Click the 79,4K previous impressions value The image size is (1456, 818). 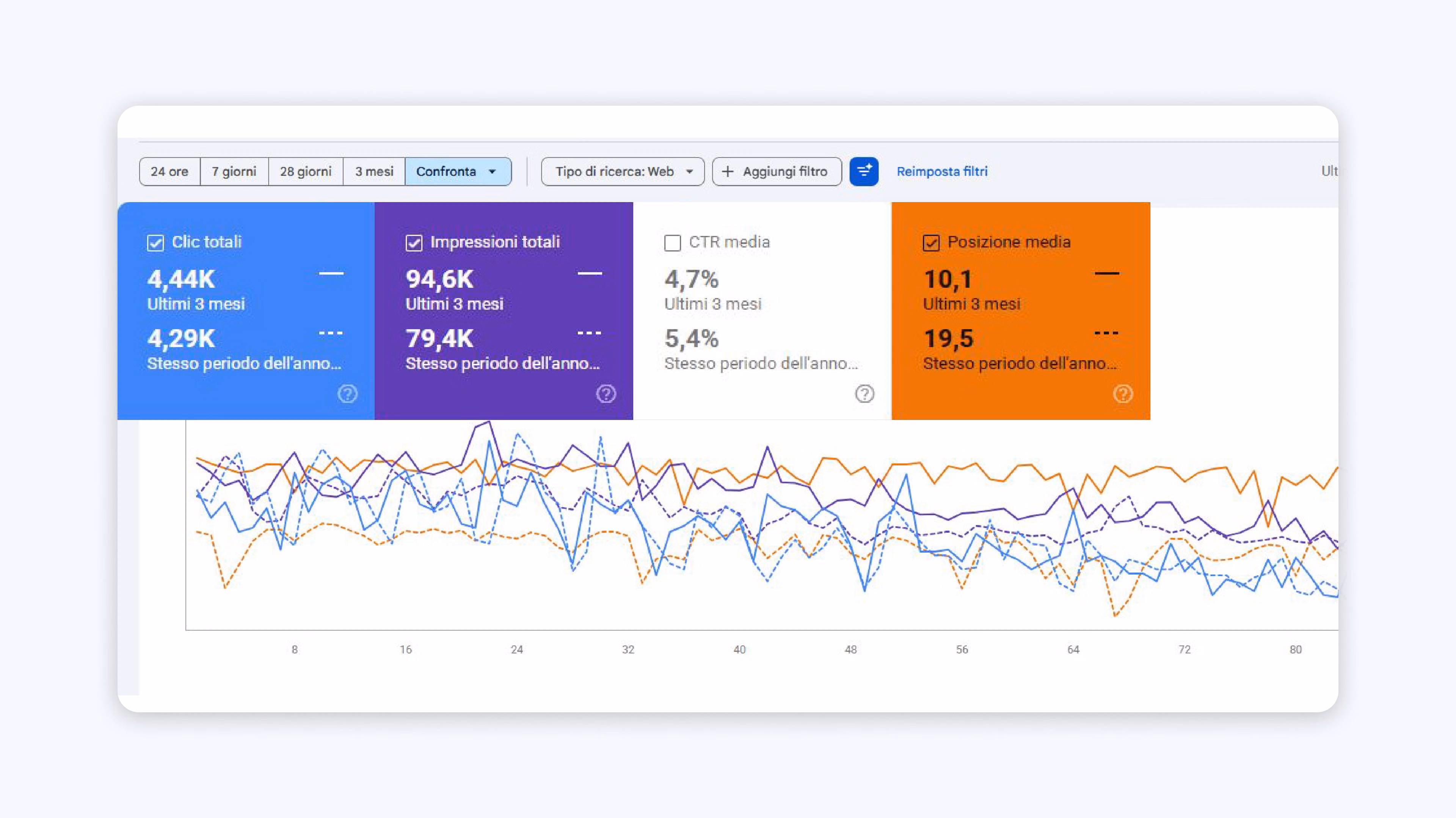tap(440, 338)
